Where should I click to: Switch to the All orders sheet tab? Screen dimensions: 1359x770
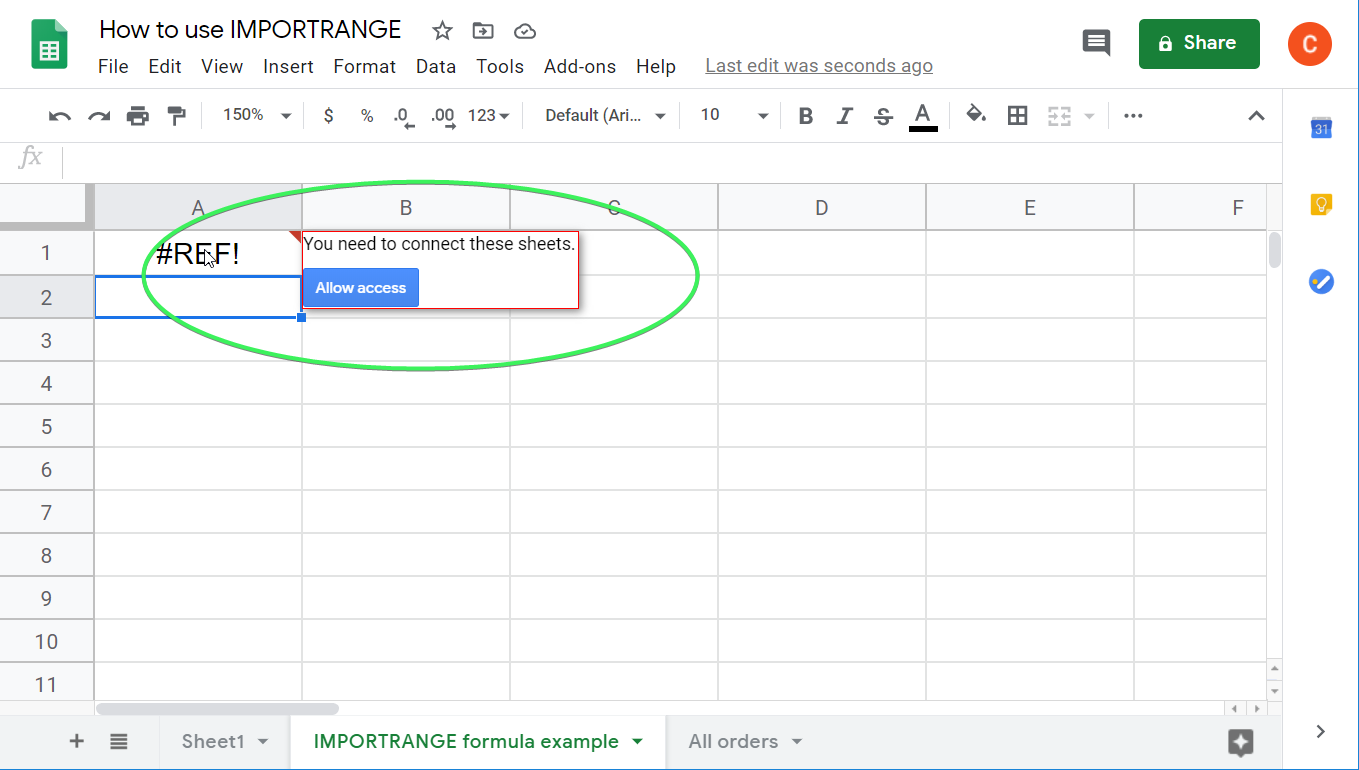pos(745,742)
